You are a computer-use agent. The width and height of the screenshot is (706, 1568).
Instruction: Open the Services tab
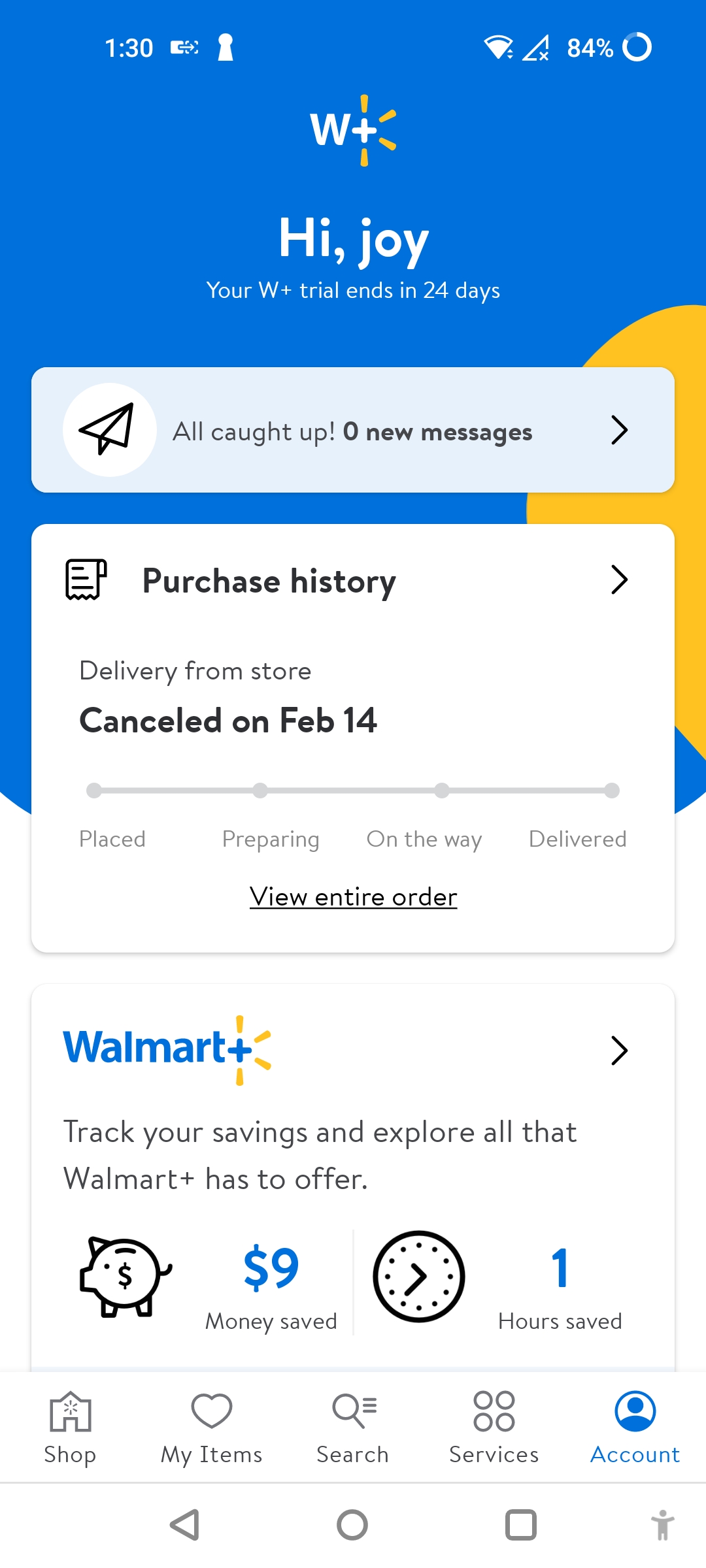click(494, 1428)
